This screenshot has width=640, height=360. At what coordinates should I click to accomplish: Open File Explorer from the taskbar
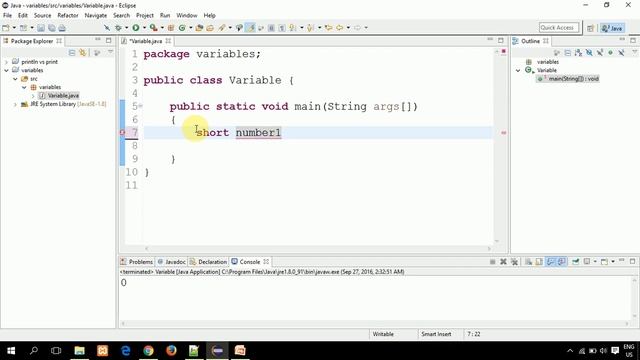tap(79, 350)
